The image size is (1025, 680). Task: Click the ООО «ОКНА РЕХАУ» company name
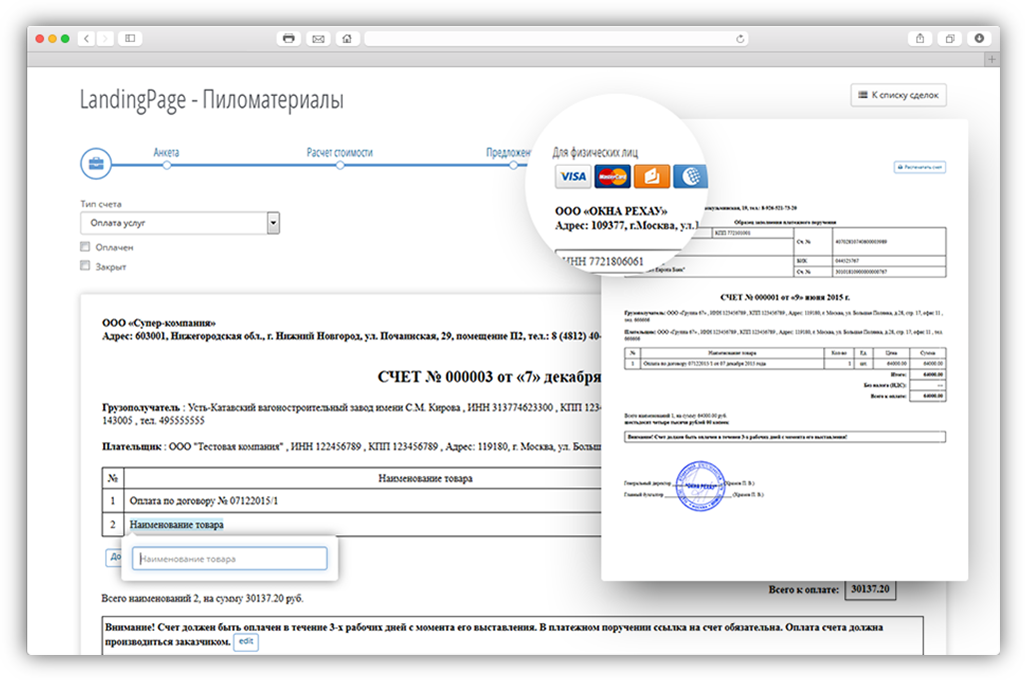coord(611,211)
